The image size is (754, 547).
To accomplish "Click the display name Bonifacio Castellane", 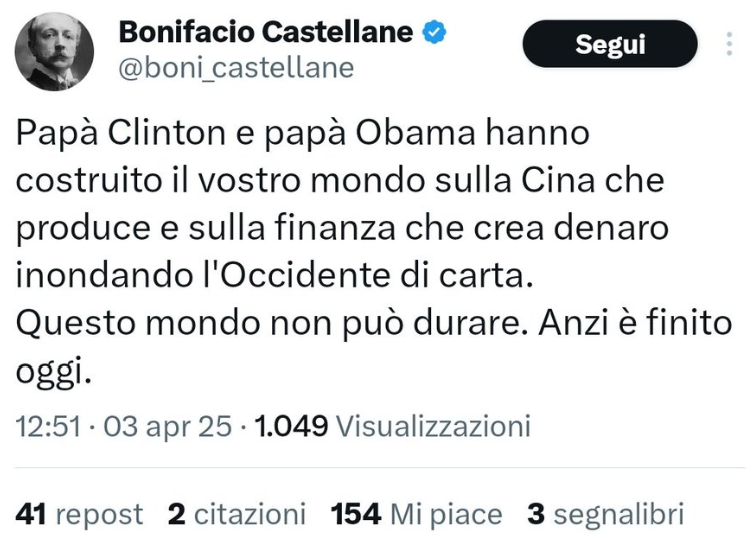I will click(x=265, y=32).
